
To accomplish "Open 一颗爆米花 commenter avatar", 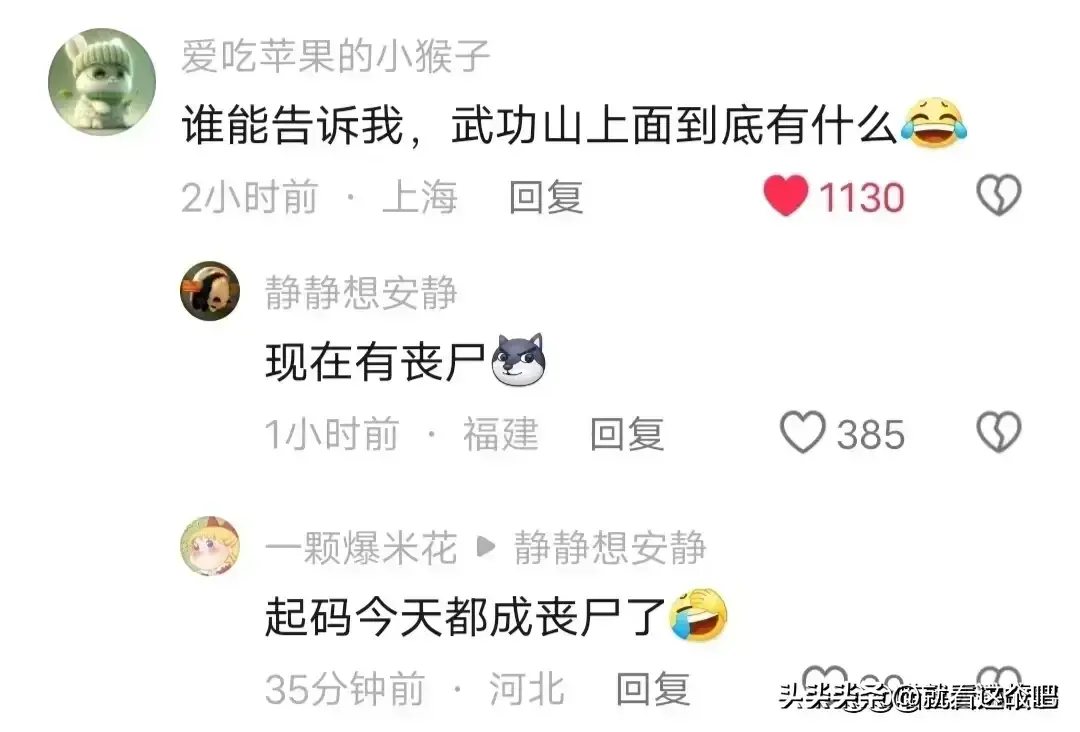I will (x=210, y=545).
